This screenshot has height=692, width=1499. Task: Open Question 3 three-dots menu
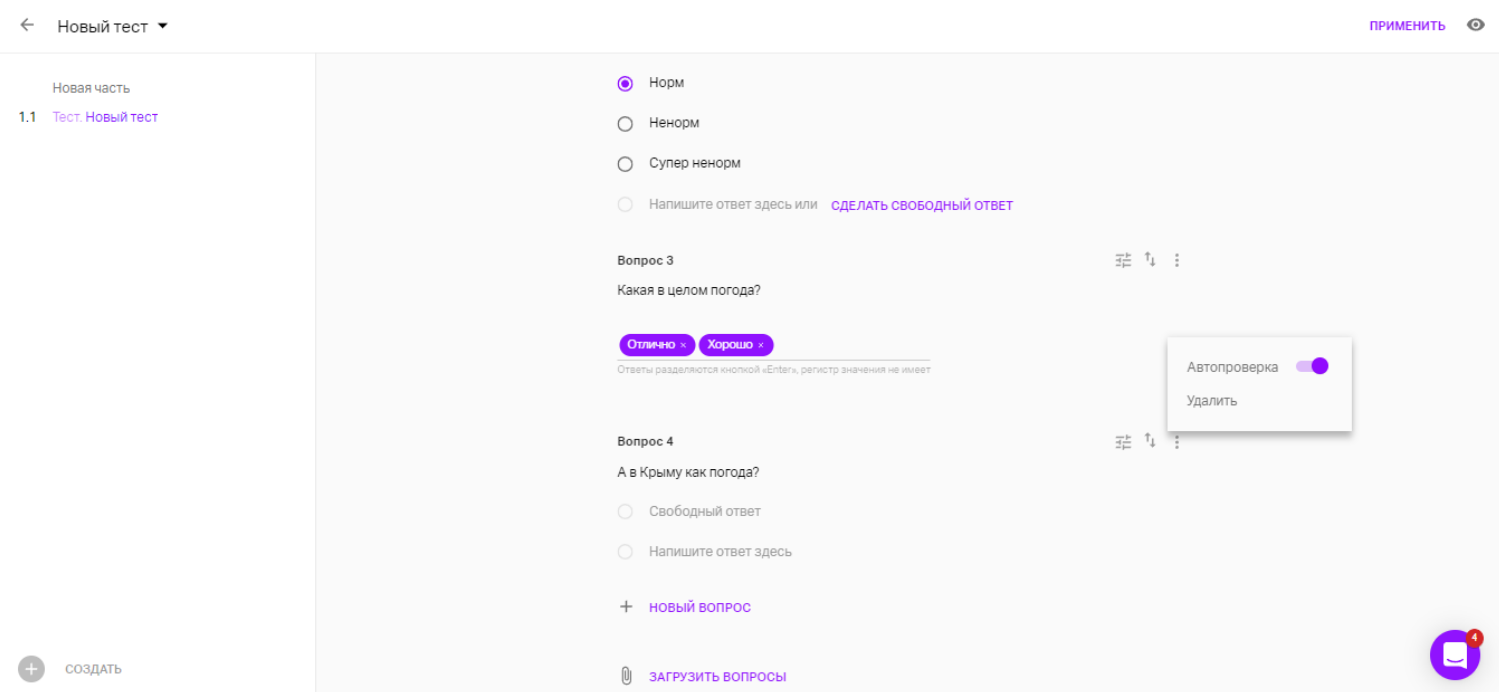pos(1177,260)
